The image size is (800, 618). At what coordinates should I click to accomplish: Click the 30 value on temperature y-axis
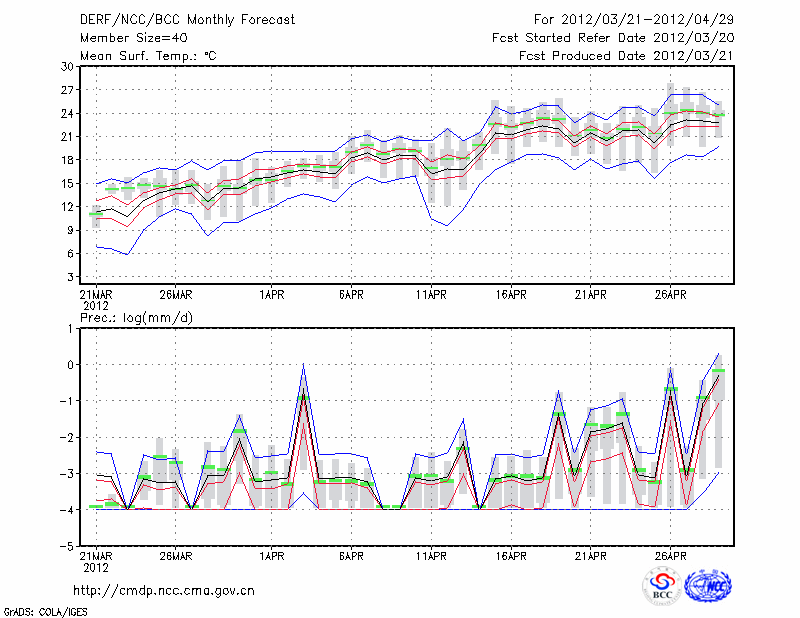pos(68,66)
